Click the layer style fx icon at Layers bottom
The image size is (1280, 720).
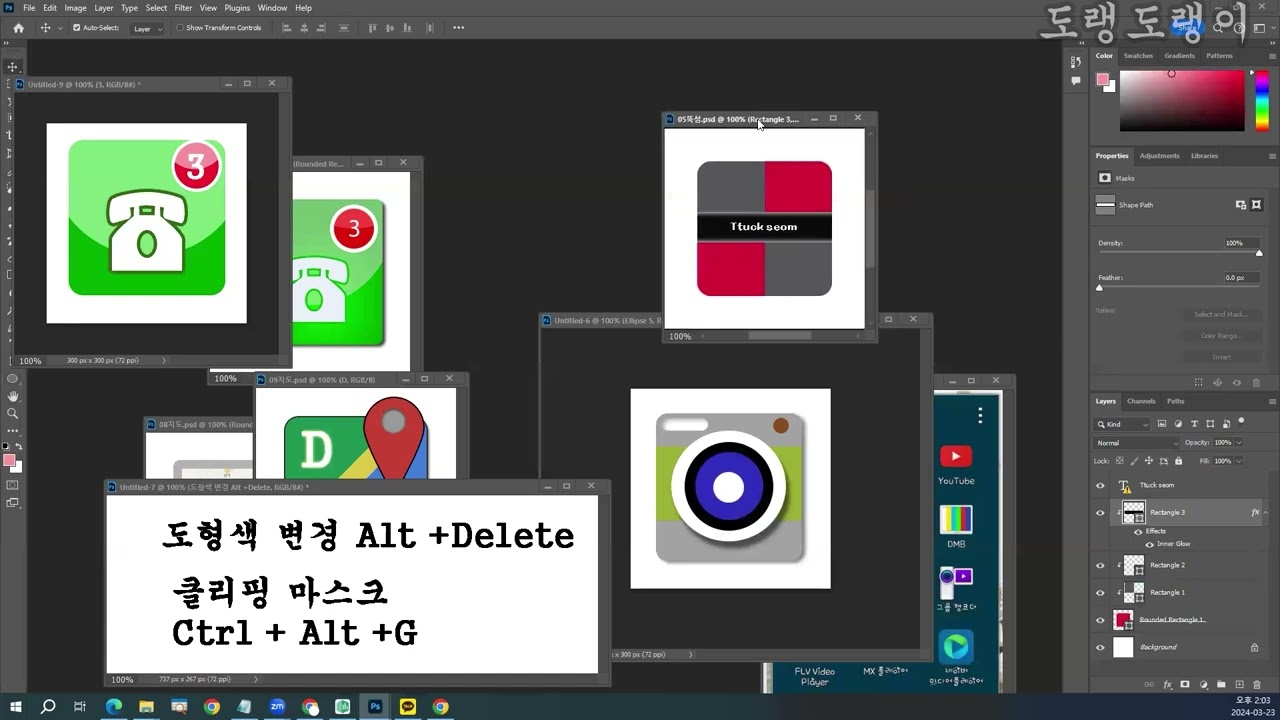tap(1167, 685)
